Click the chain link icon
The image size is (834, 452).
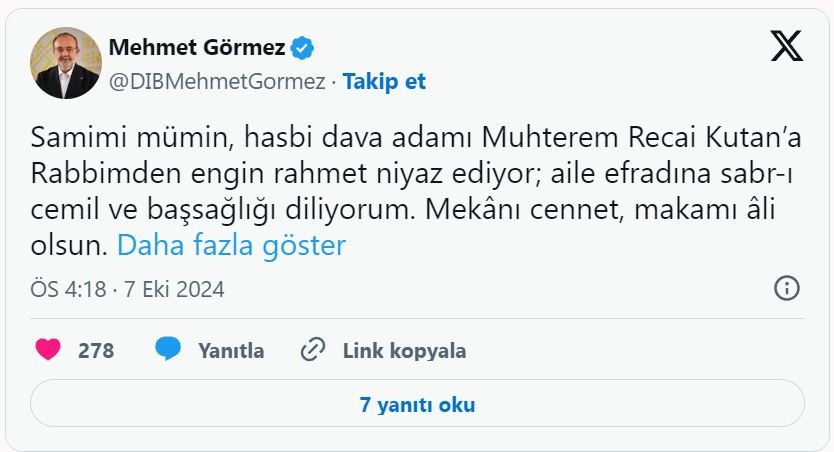[x=313, y=350]
